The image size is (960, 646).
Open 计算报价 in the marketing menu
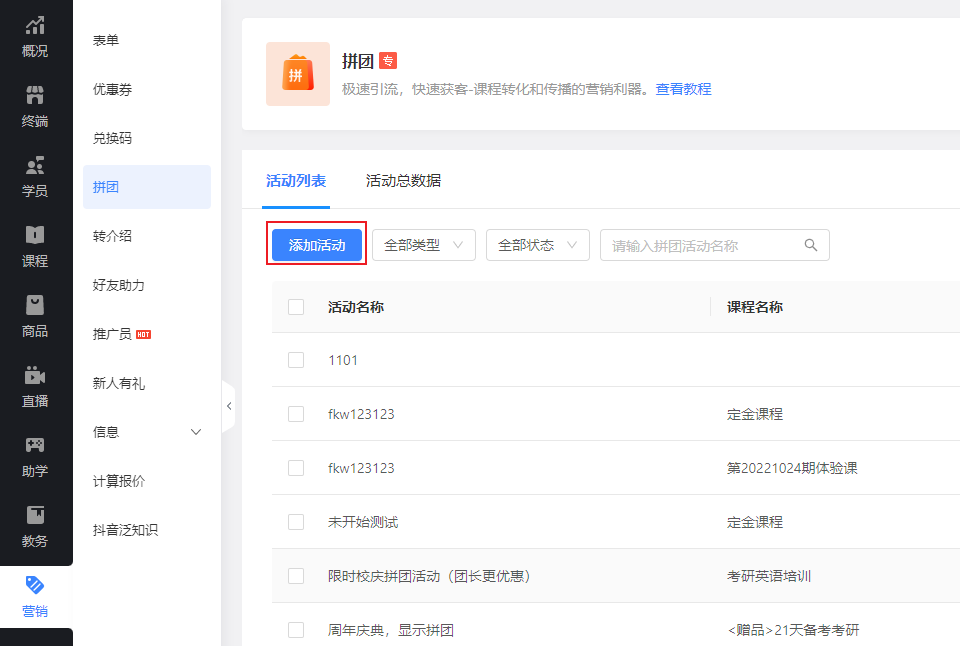point(119,481)
